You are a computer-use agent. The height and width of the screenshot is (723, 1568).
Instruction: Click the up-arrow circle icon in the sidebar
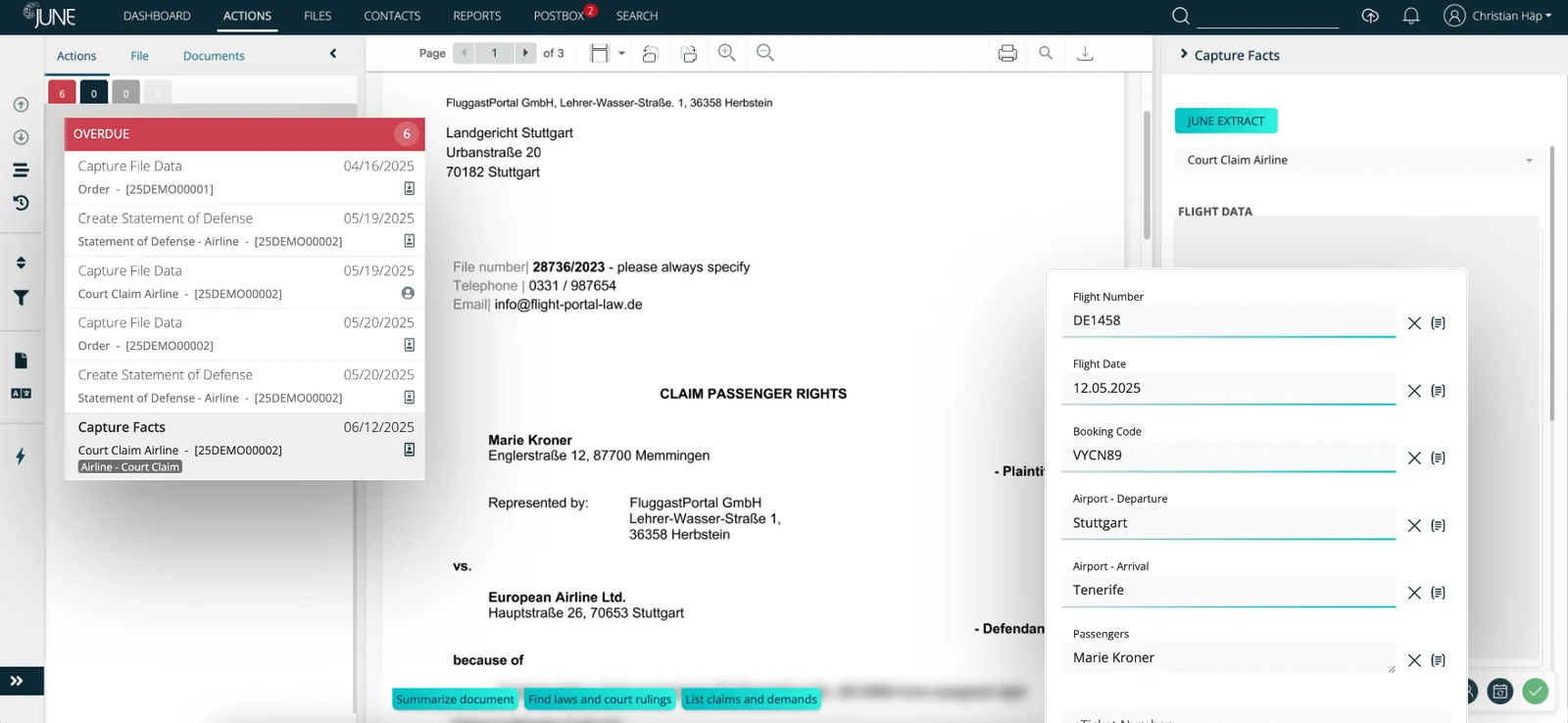coord(21,105)
